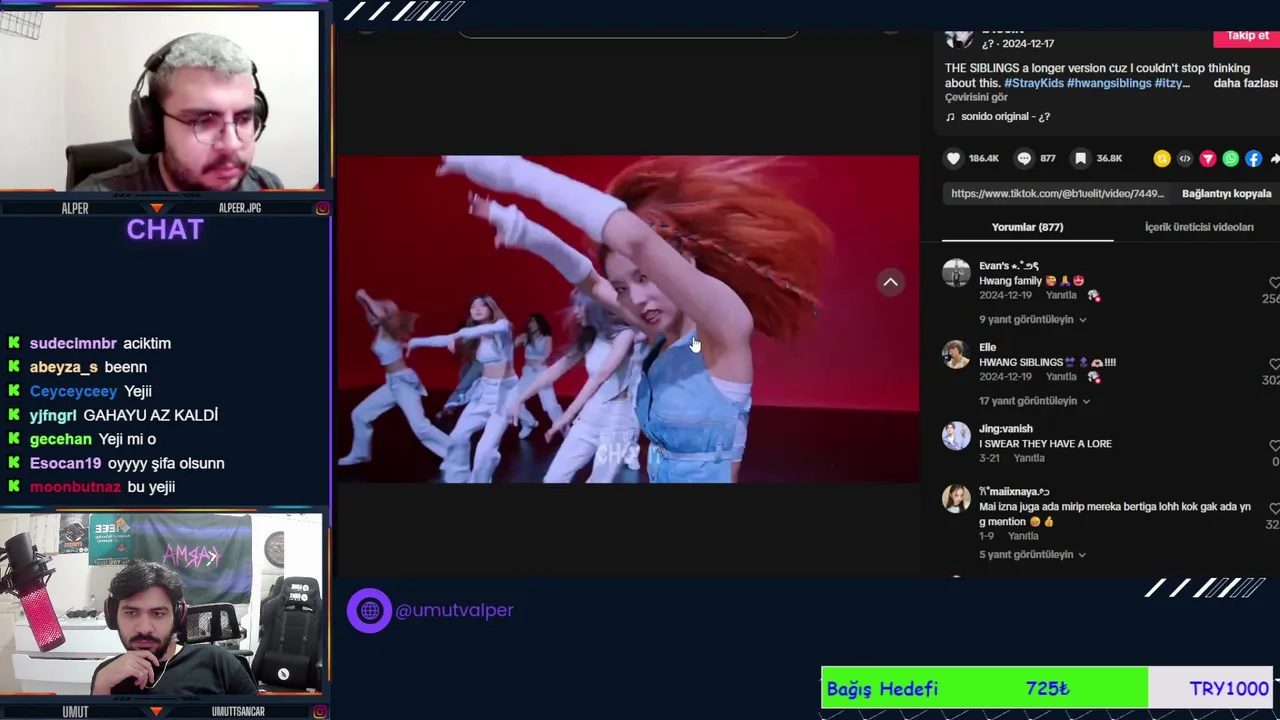Click Çevirisini gör translation link
The image size is (1280, 720).
976,98
